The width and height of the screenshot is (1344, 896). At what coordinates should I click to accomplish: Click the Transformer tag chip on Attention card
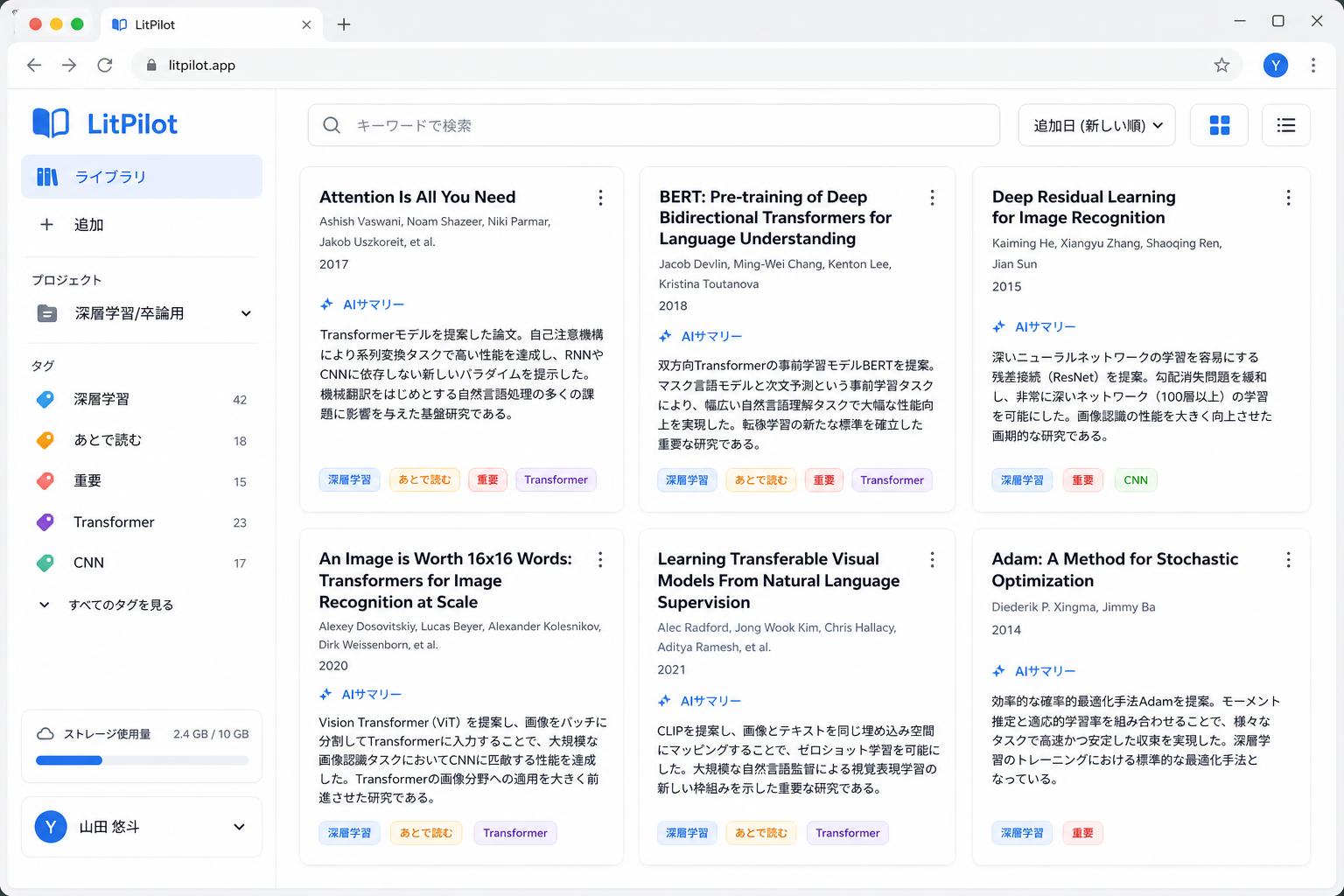click(x=556, y=479)
